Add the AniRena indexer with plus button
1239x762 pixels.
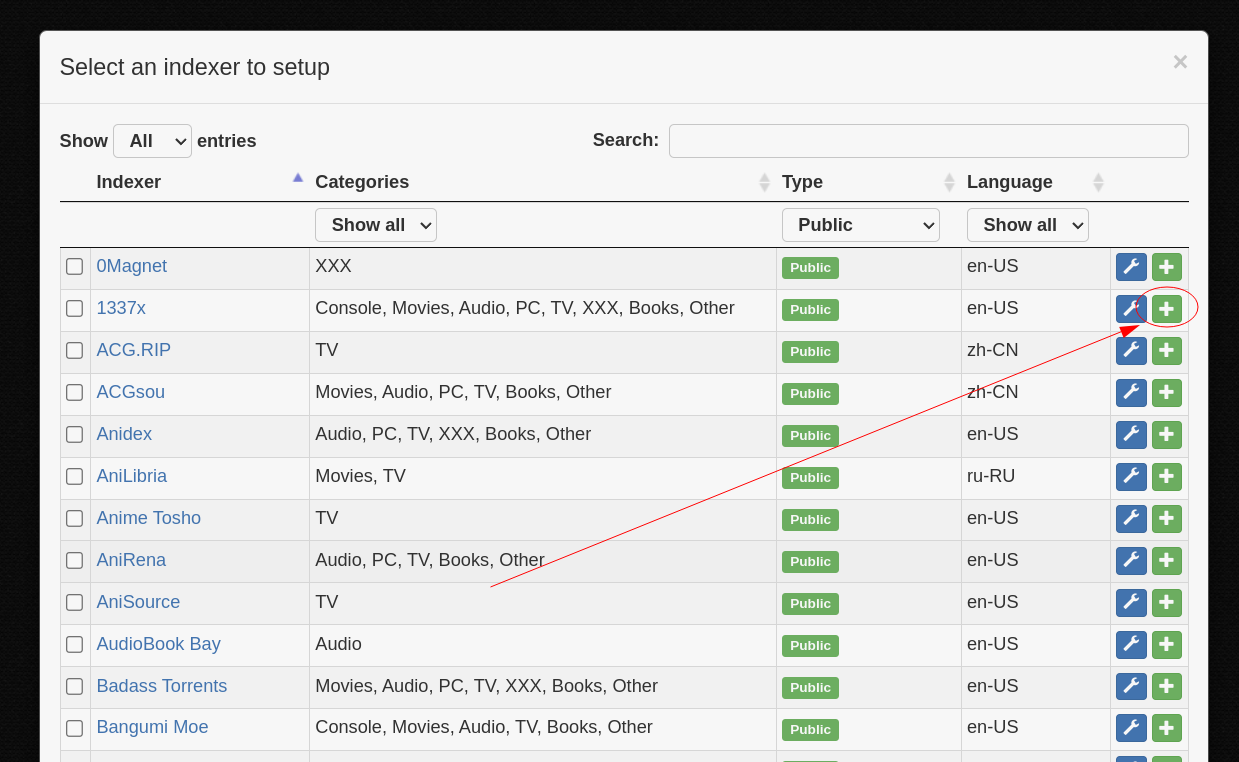(1167, 561)
